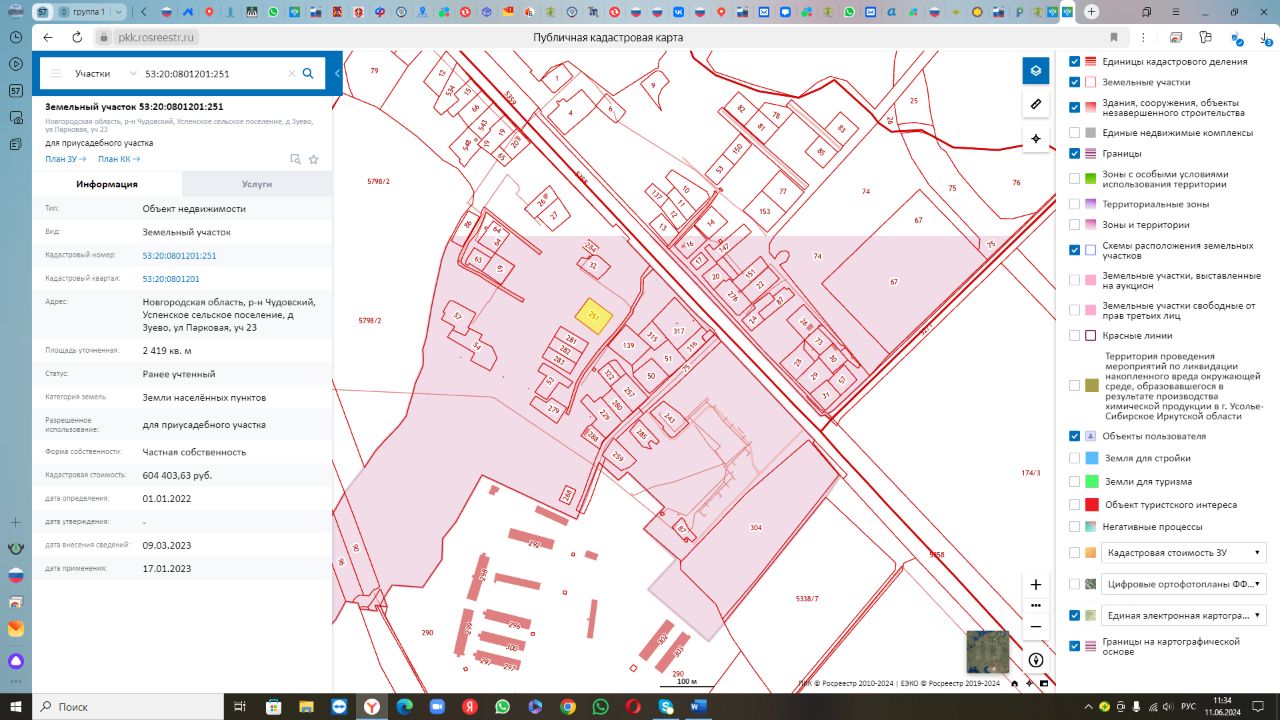
Task: Open Skype from the Windows taskbar
Action: [x=665, y=706]
